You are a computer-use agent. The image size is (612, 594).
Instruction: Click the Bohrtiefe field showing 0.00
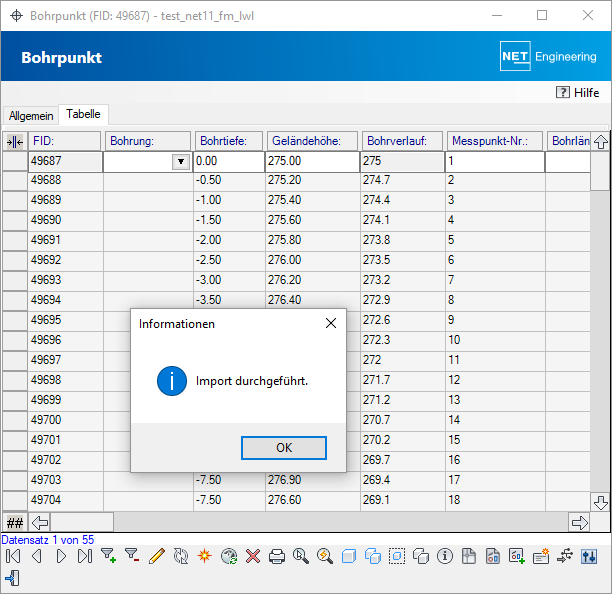tap(229, 161)
